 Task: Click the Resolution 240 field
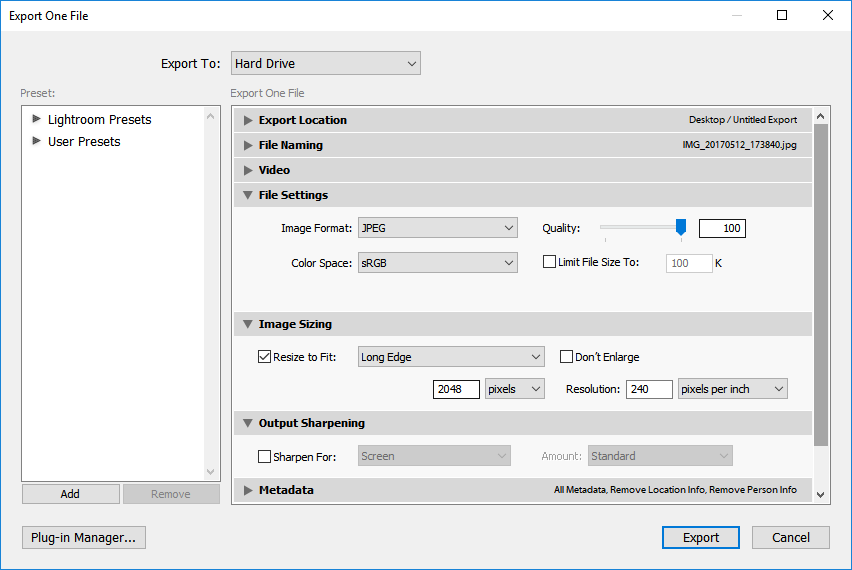pyautogui.click(x=649, y=389)
